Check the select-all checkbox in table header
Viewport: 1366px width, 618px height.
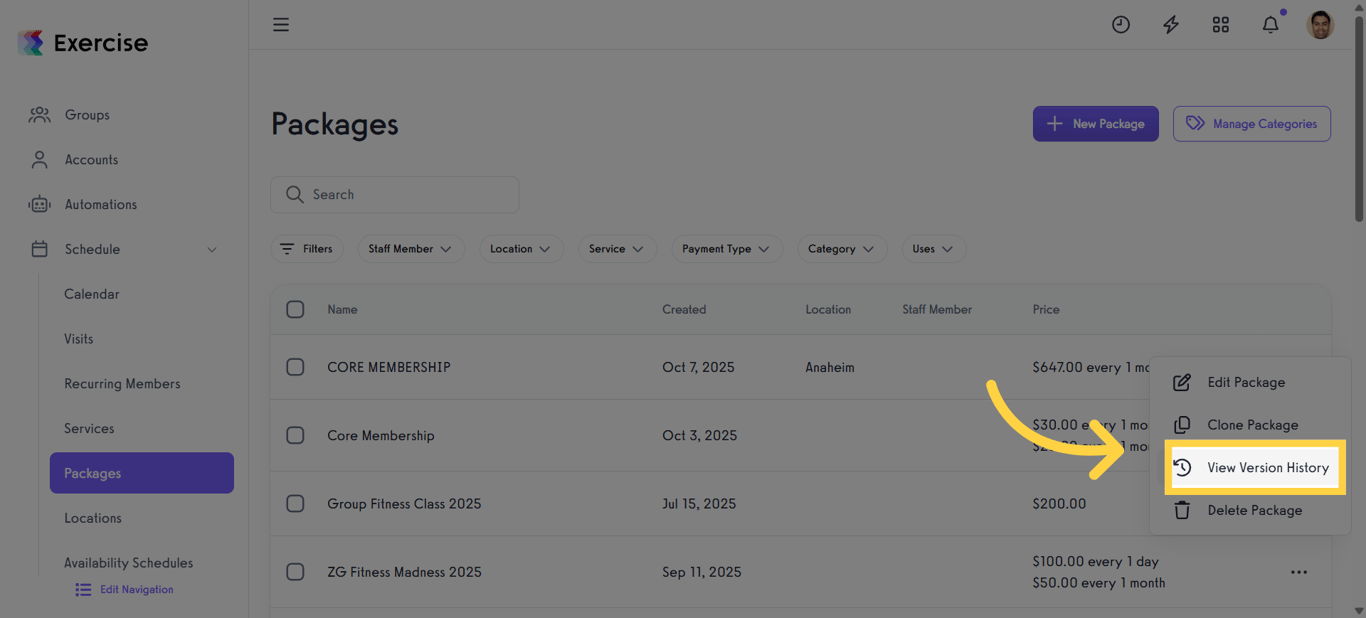pos(295,309)
